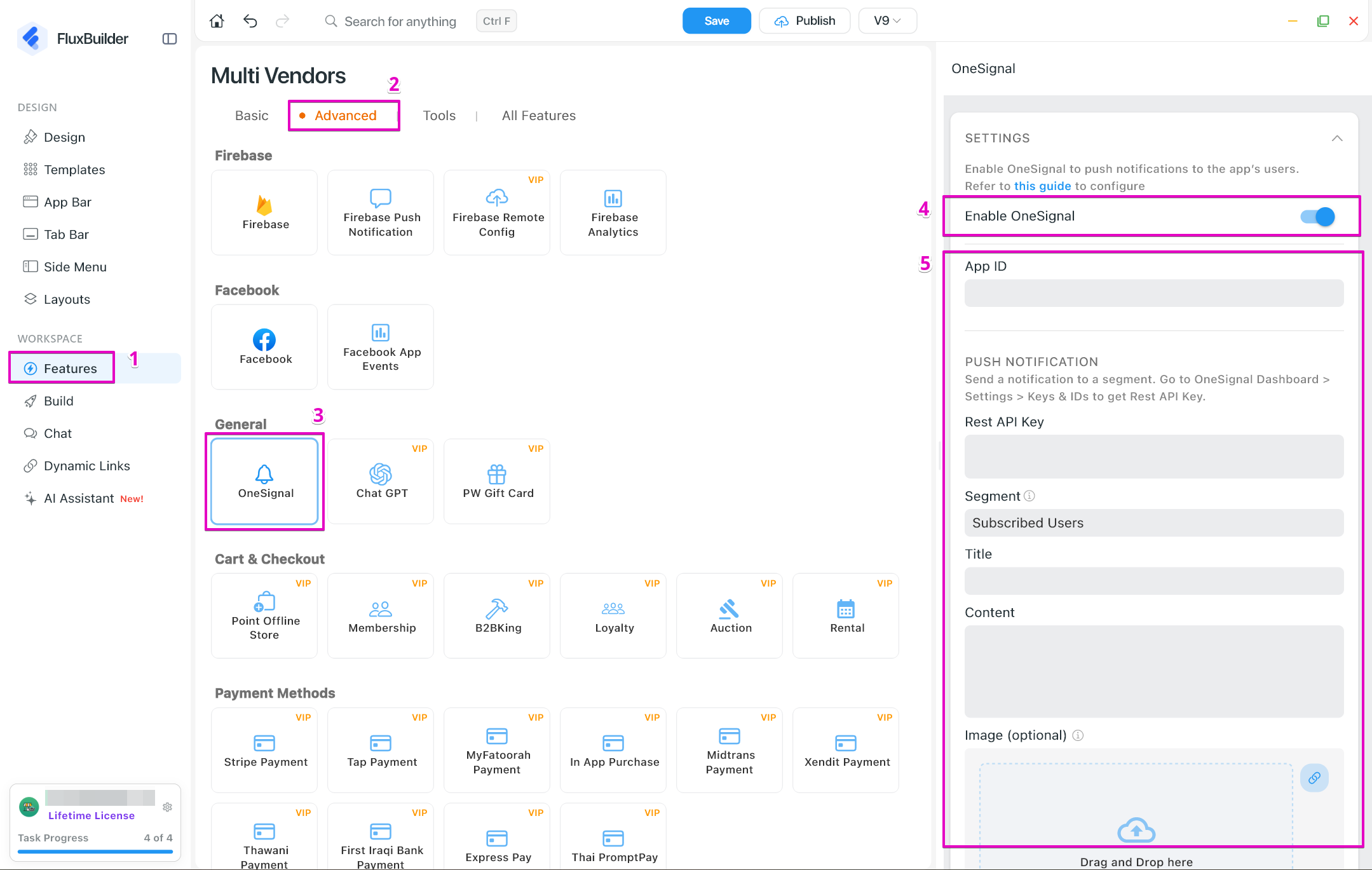This screenshot has width=1372, height=870.
Task: Show Image (optional) info icon
Action: [x=1078, y=735]
